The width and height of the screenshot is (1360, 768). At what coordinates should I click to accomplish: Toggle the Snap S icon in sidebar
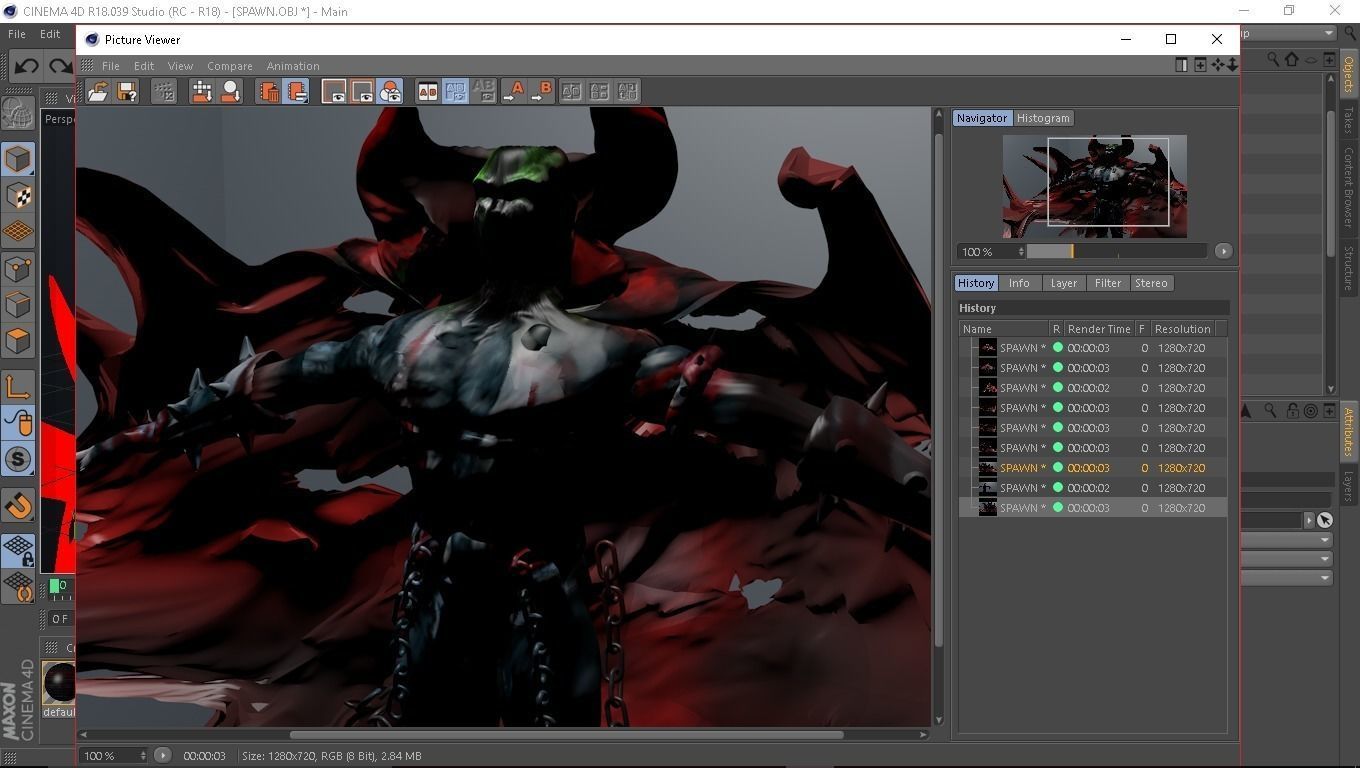pyautogui.click(x=17, y=459)
